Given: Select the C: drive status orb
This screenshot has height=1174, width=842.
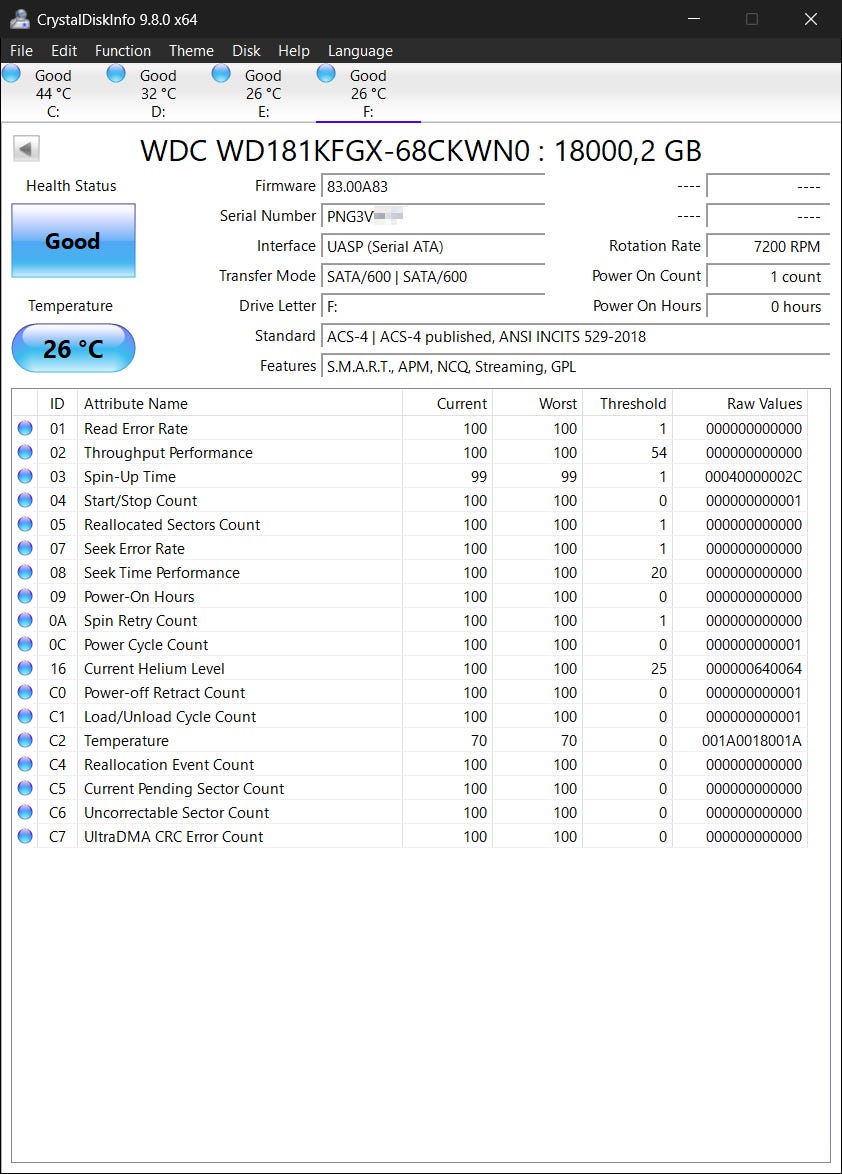Looking at the screenshot, I should [11, 73].
